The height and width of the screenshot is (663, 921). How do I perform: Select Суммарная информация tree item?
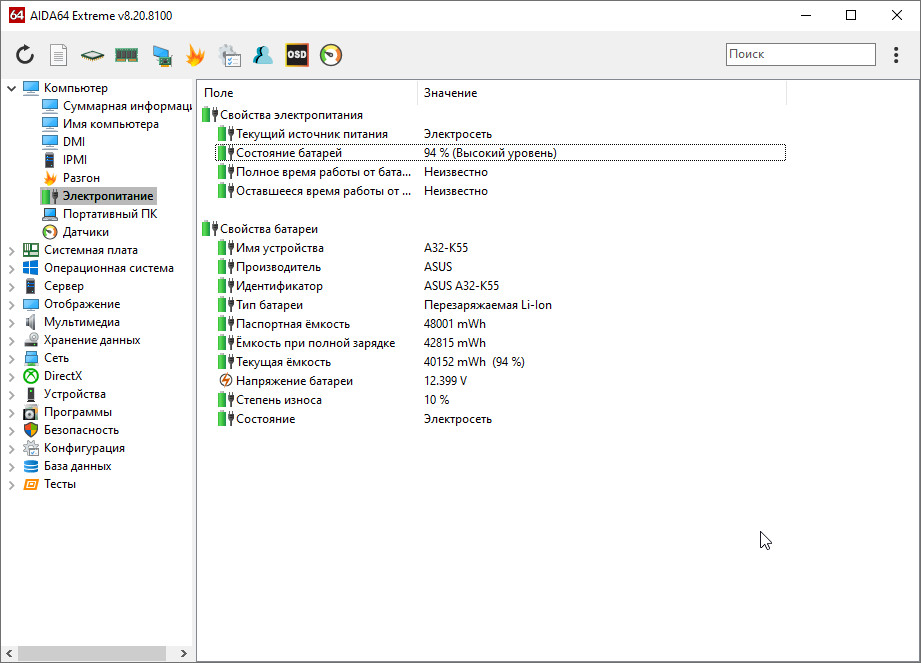(x=127, y=106)
